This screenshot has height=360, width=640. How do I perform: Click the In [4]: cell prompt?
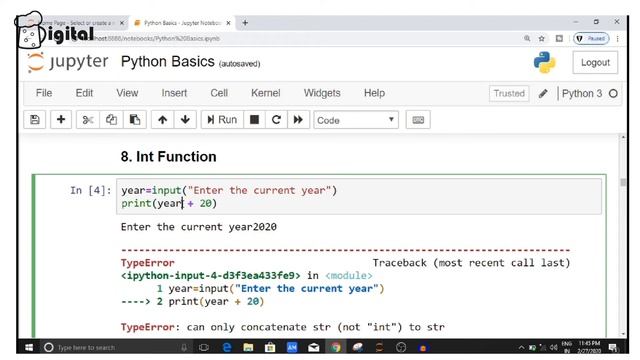[x=91, y=190]
